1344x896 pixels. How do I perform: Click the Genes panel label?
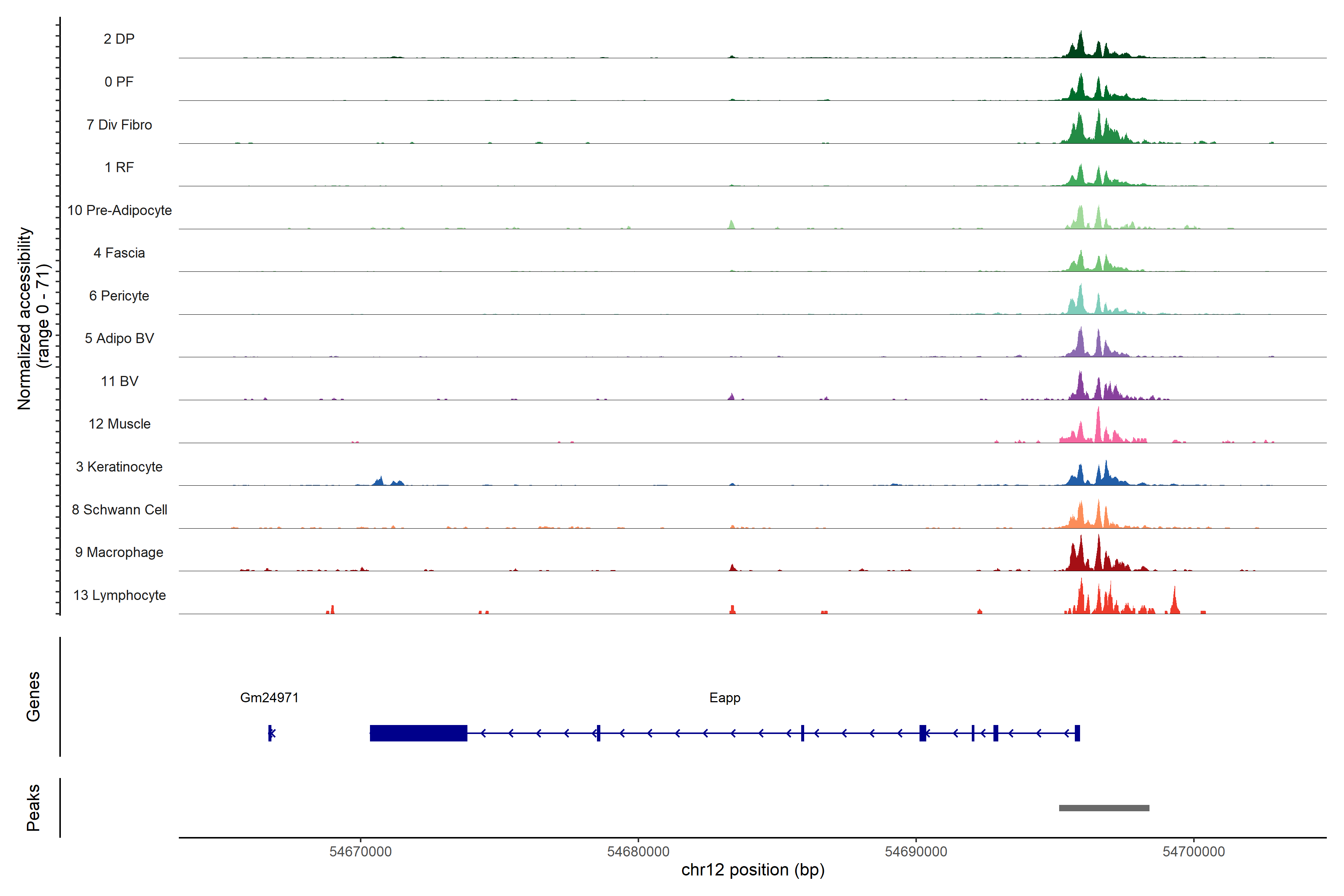pos(33,697)
